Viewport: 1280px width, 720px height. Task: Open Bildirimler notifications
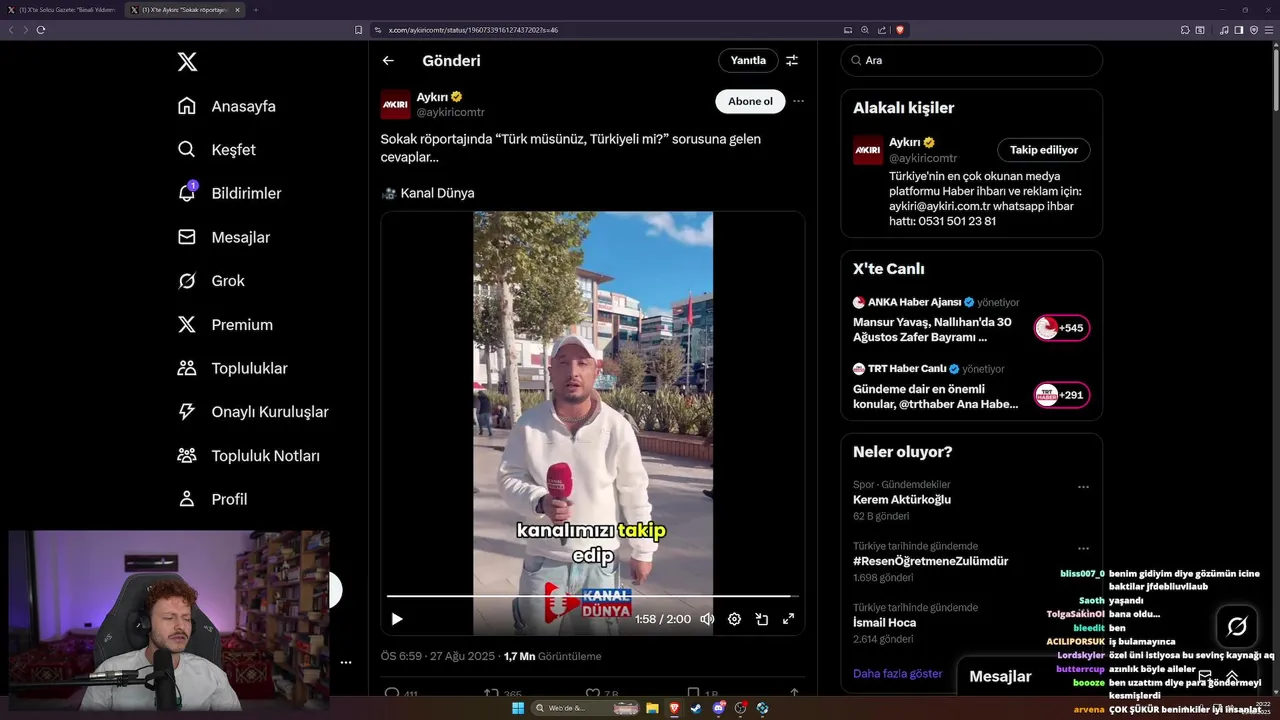click(229, 193)
